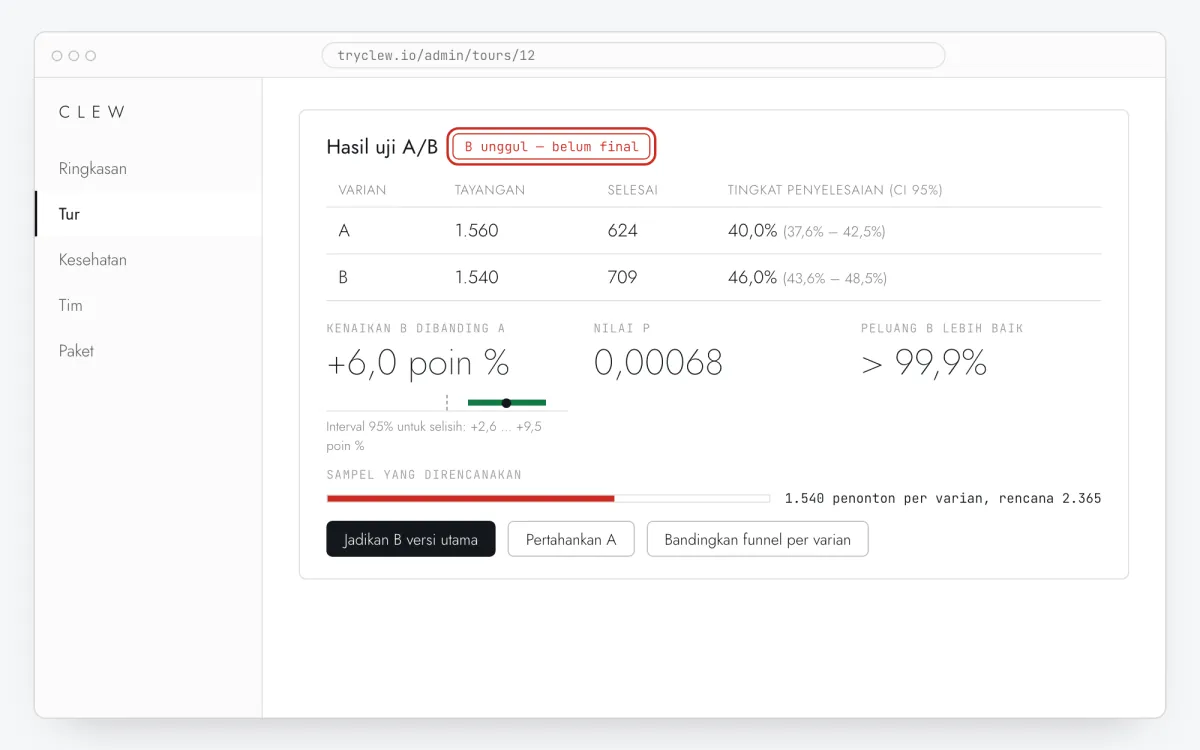The image size is (1200, 750).
Task: Click the "Interval 95% untuk selisih" note
Action: [x=434, y=436]
